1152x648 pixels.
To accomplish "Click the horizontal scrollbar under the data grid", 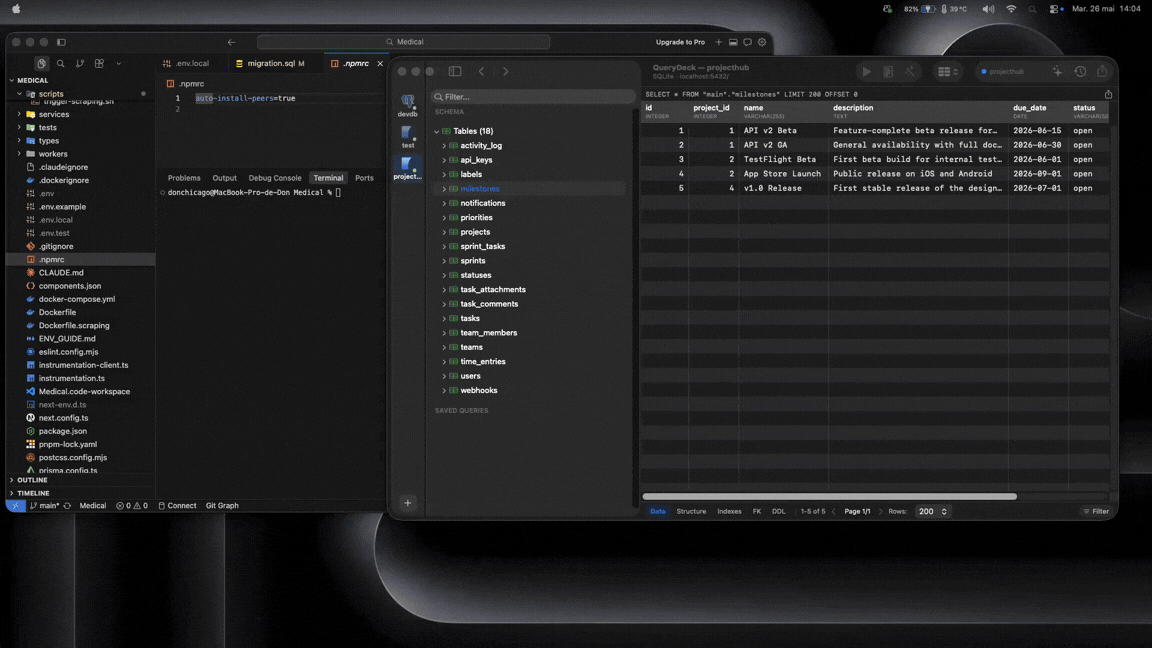I will click(x=829, y=497).
